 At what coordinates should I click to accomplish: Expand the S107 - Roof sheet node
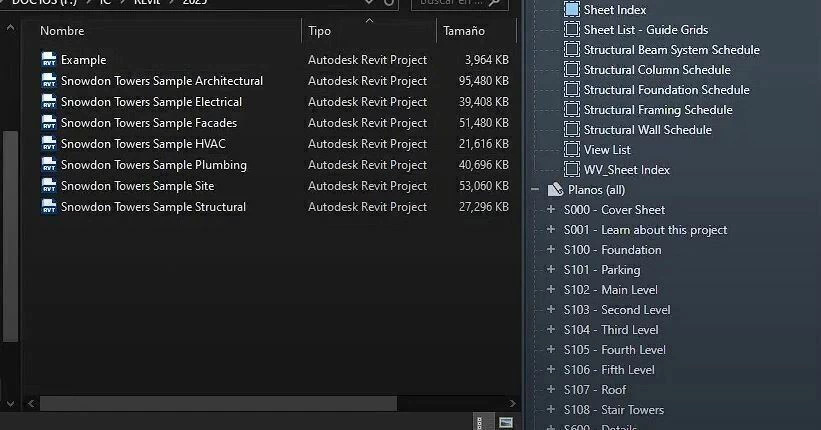pos(551,389)
